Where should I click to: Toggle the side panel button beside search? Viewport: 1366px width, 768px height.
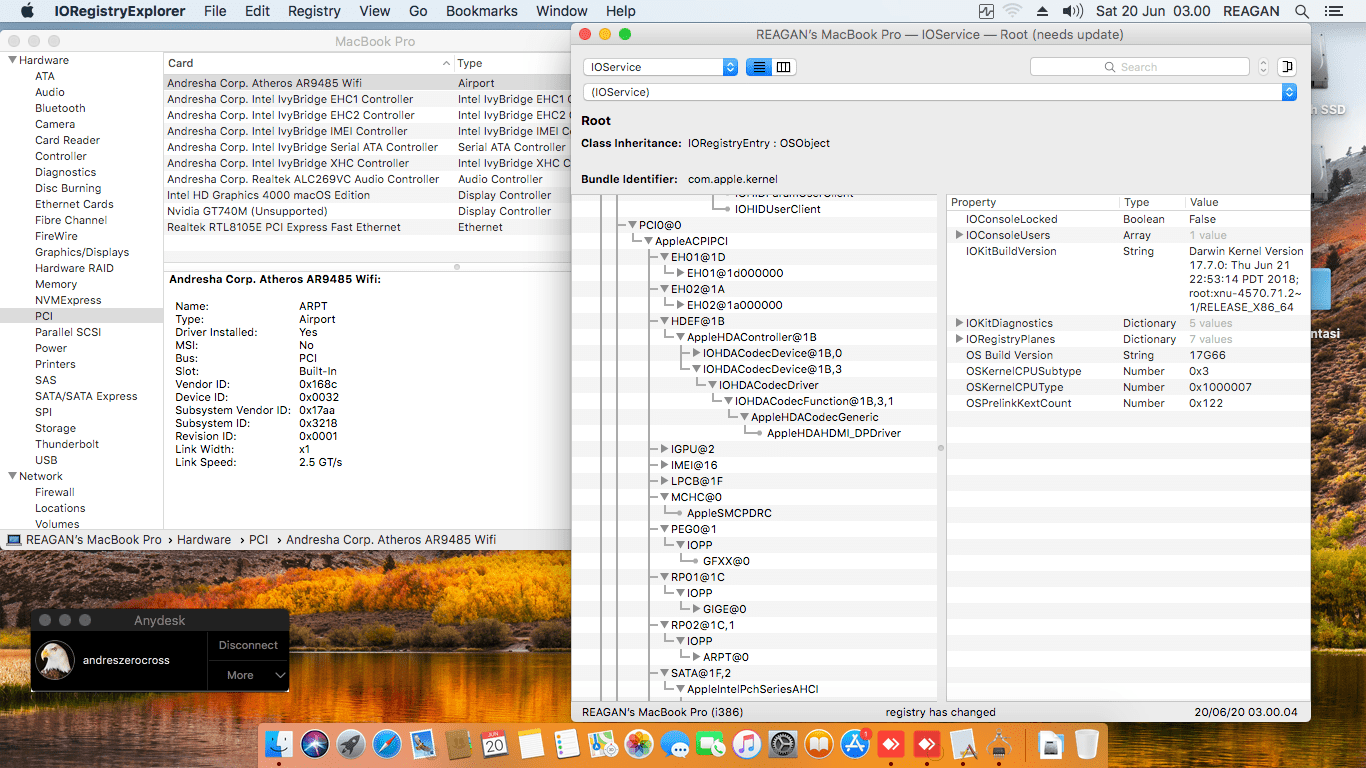pos(1287,67)
